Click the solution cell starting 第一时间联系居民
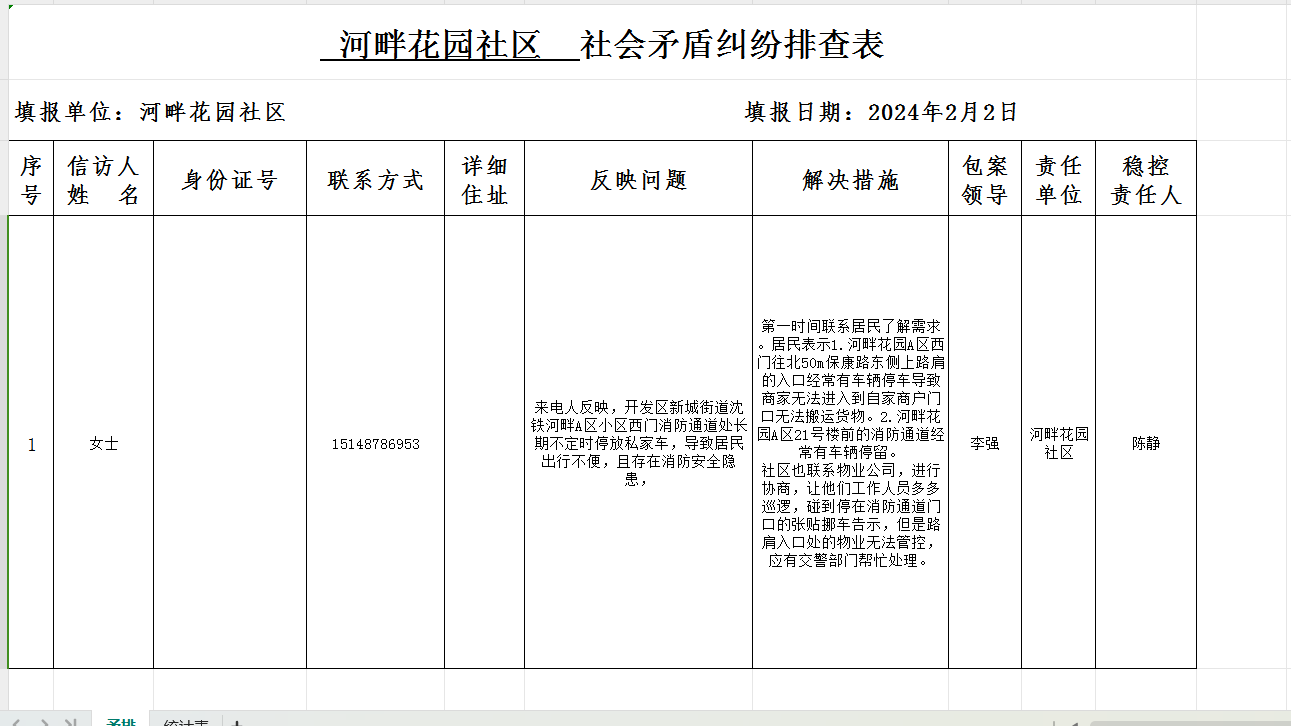Viewport: 1291px width, 726px height. point(851,443)
